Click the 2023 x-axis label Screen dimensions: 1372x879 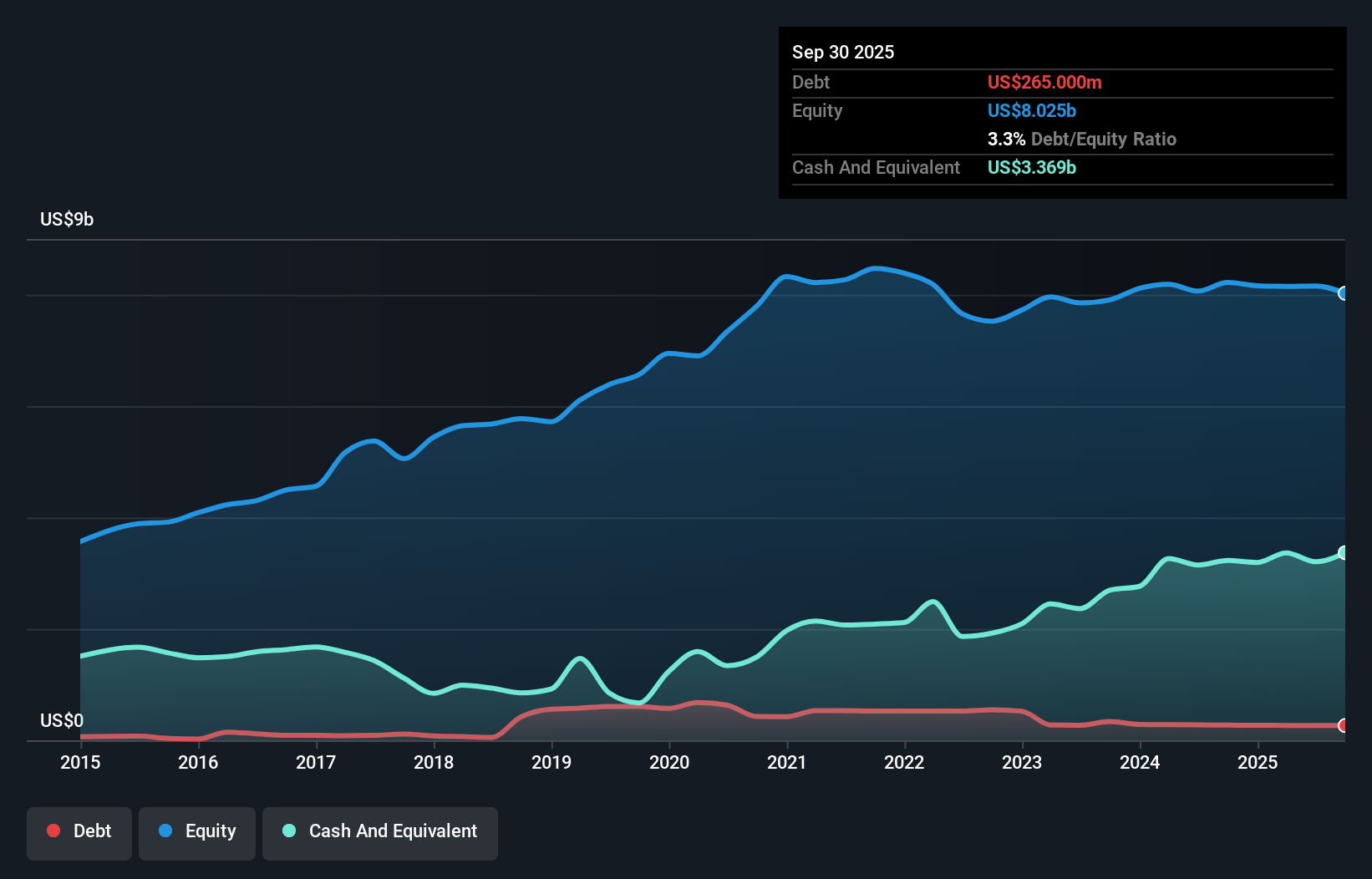coord(1022,762)
